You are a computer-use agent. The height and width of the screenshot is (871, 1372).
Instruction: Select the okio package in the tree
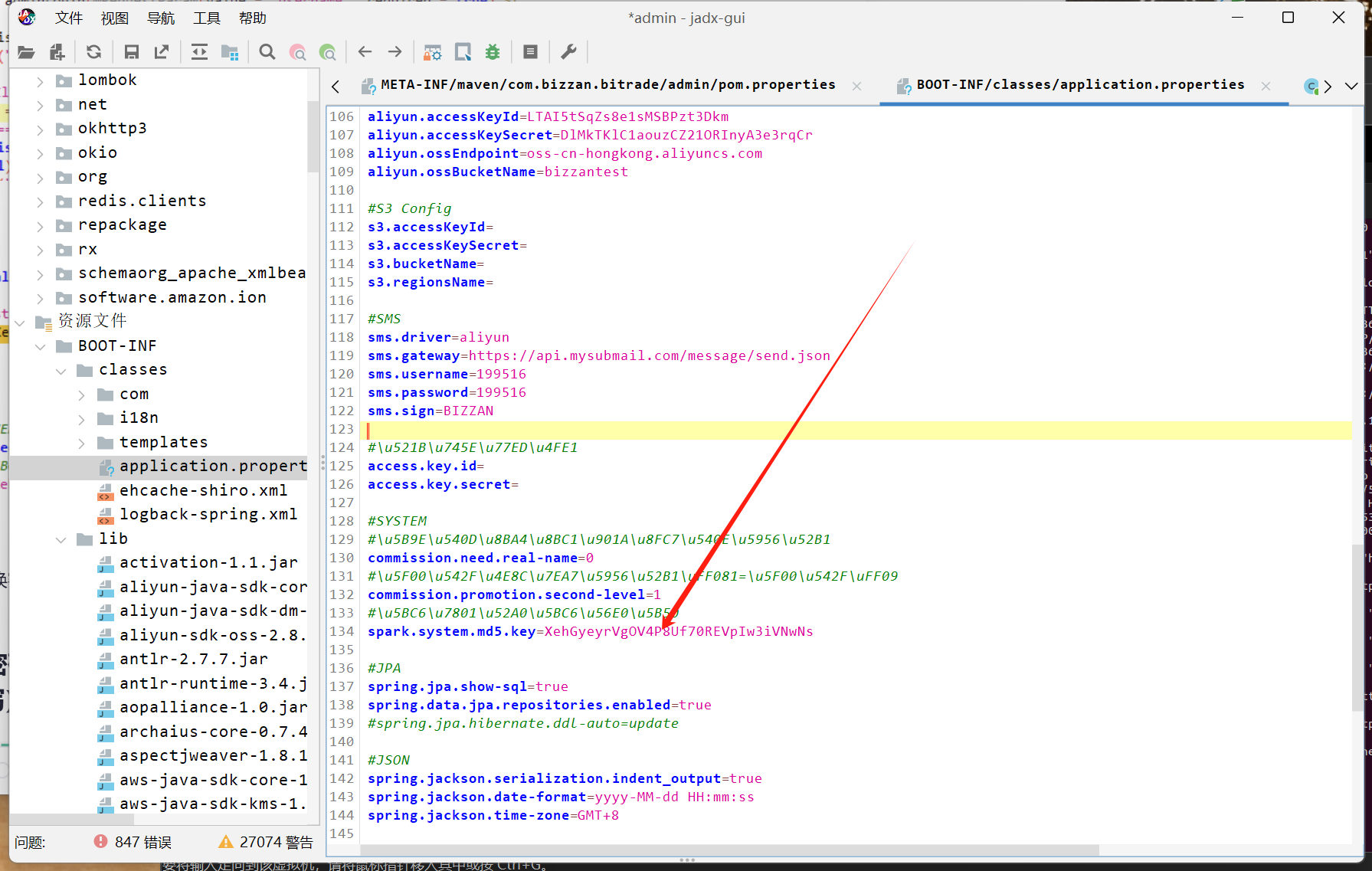coord(87,153)
